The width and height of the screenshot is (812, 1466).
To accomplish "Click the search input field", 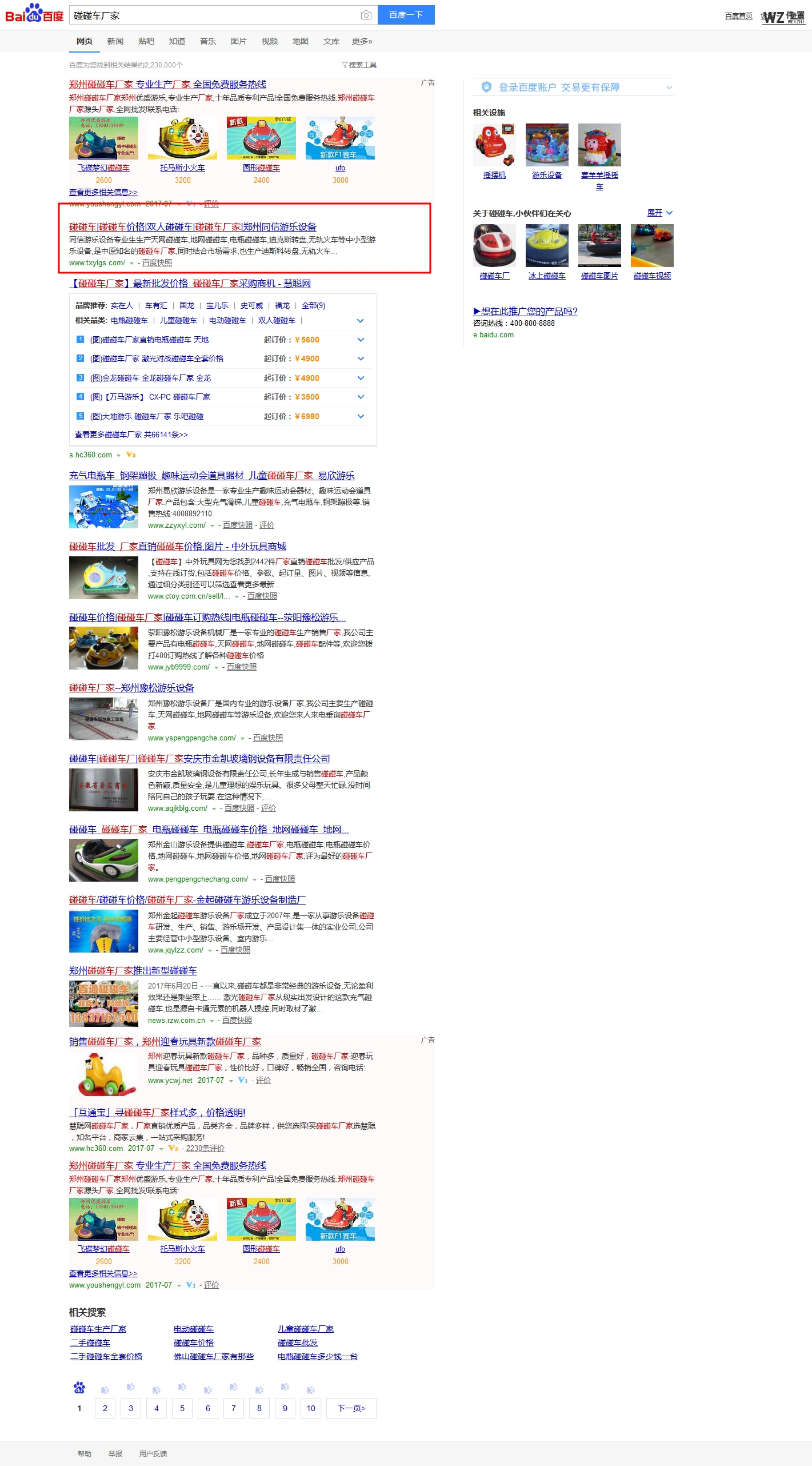I will (x=214, y=15).
